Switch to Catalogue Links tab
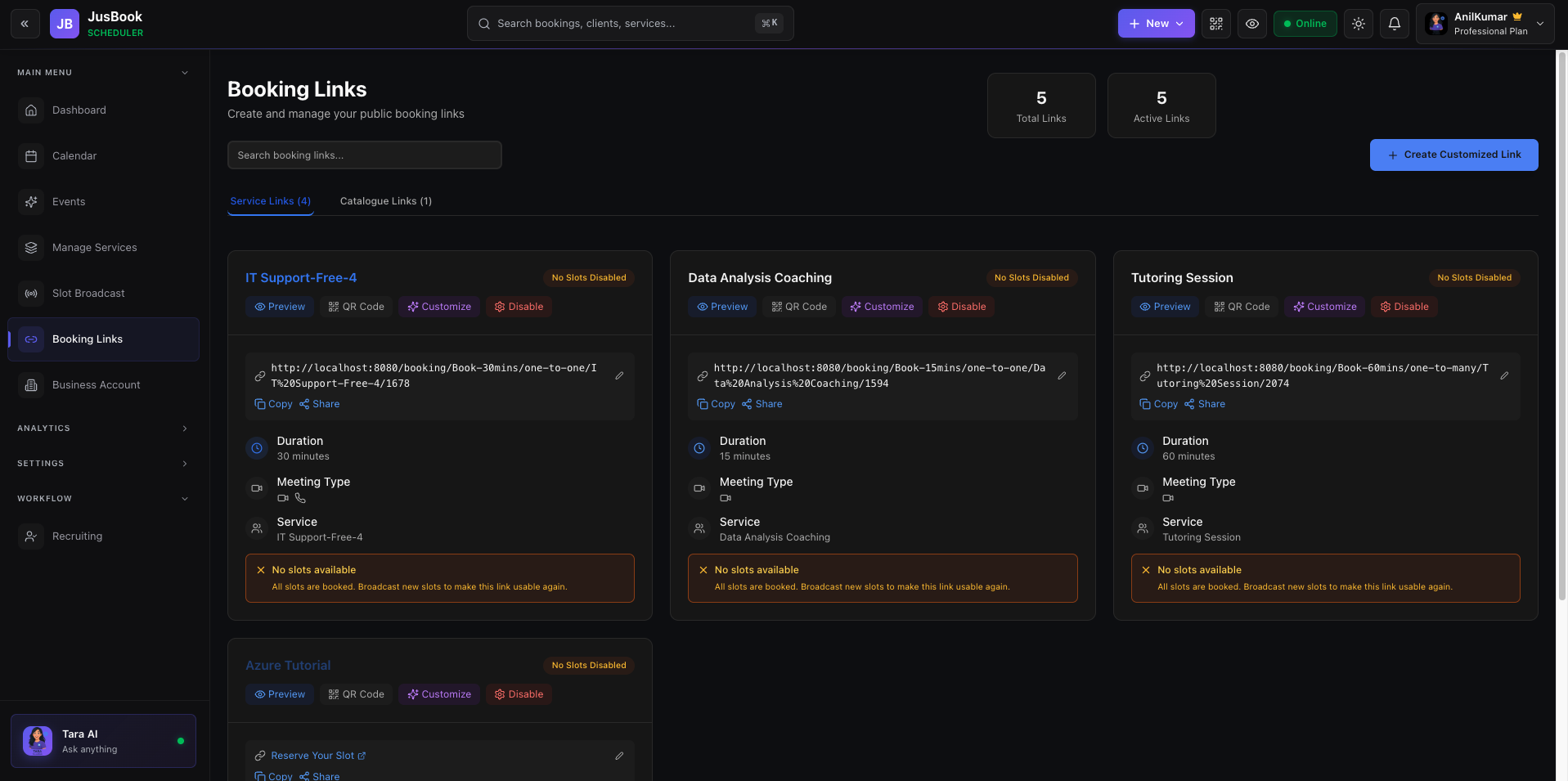Image resolution: width=1568 pixels, height=781 pixels. tap(385, 201)
